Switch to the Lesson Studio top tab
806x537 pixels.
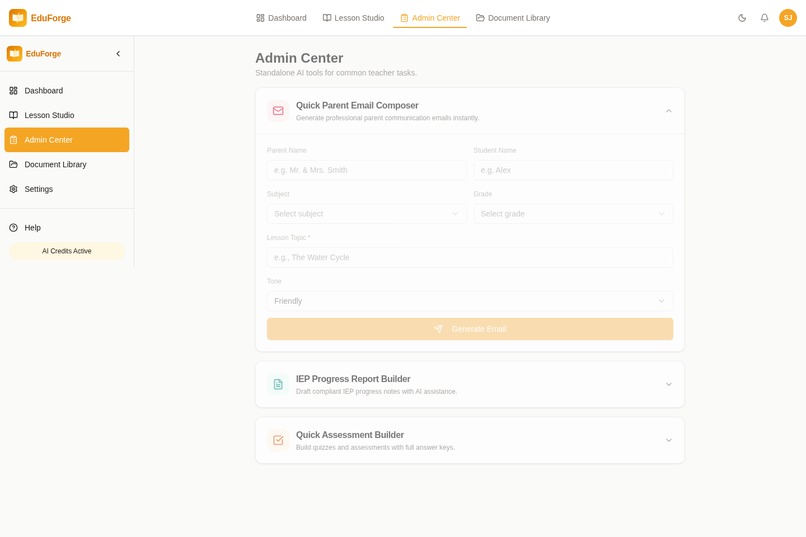coord(353,18)
